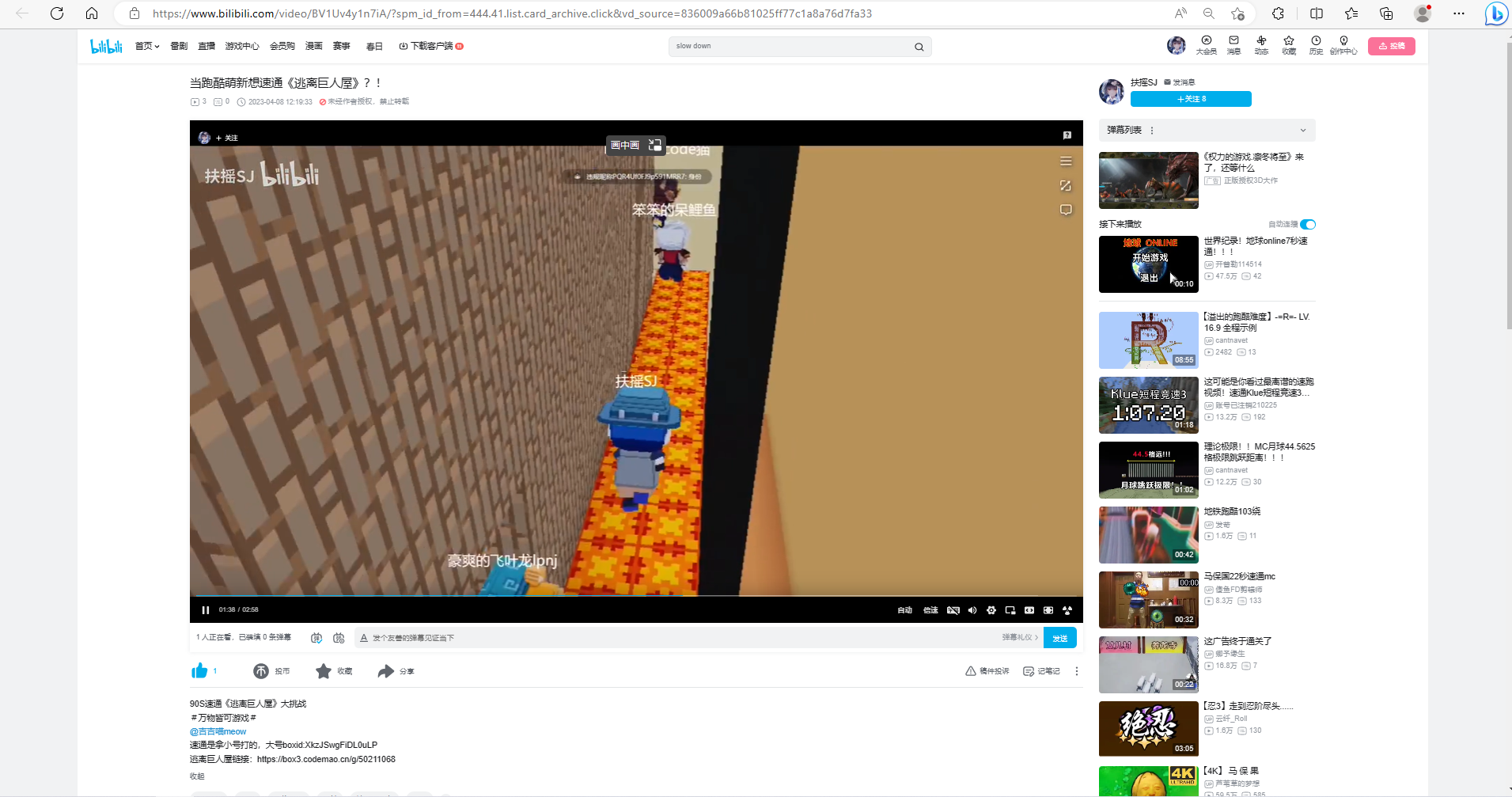
Task: Open the @吉吉喵meow mention link
Action: tap(218, 731)
